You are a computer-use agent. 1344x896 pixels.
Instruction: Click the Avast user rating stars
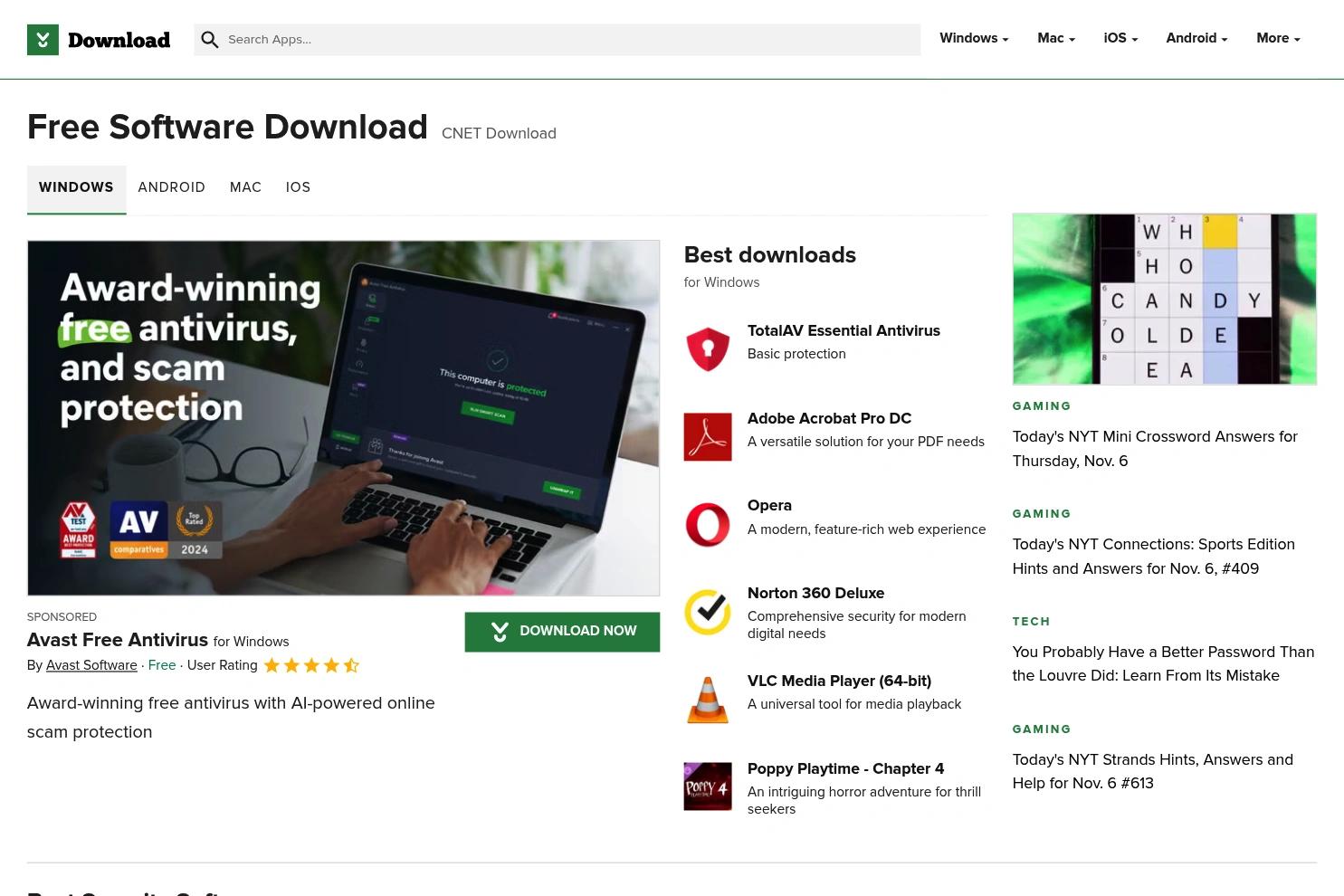tap(311, 665)
